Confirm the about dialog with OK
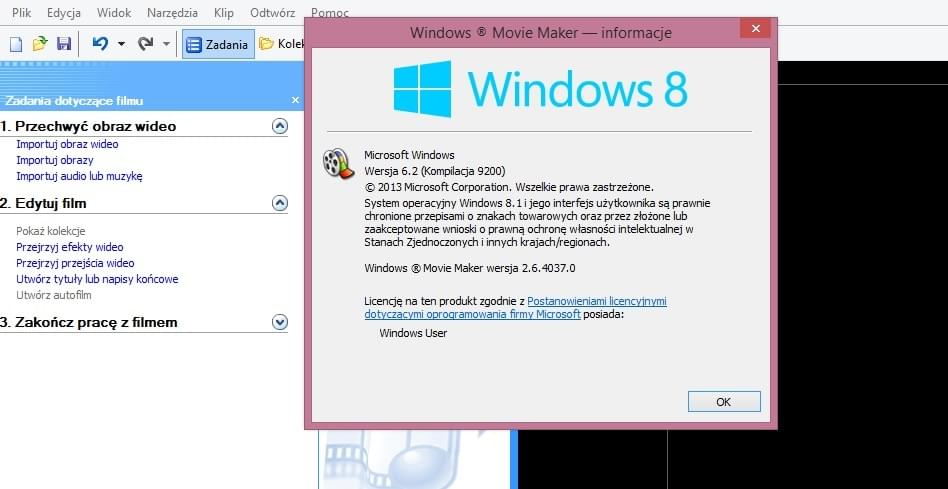948x489 pixels. click(724, 401)
